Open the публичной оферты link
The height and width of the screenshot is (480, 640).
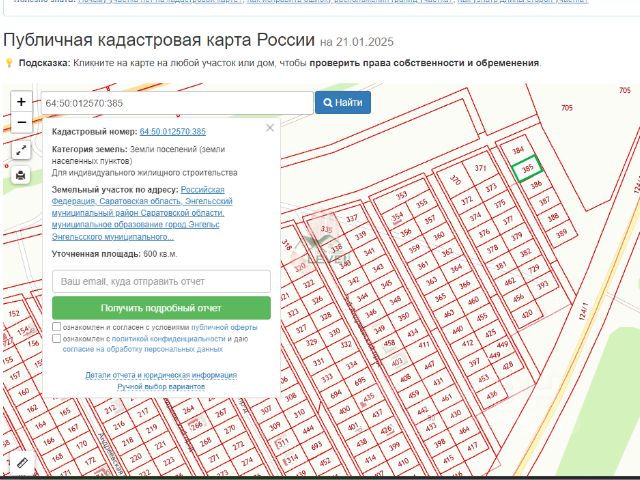point(224,327)
